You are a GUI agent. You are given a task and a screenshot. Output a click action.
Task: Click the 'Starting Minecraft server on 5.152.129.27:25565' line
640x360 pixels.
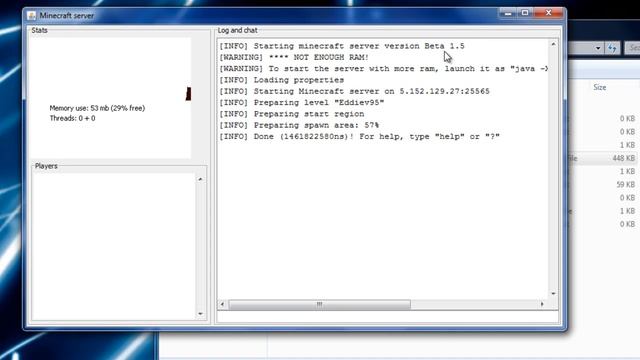click(x=354, y=91)
